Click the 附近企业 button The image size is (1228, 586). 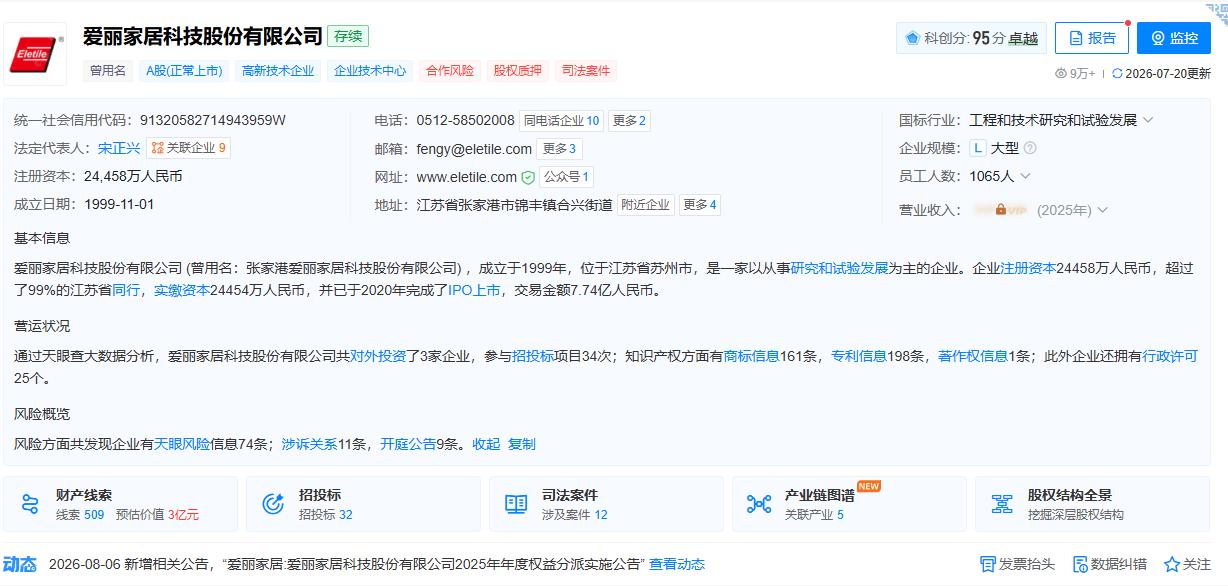pos(645,205)
